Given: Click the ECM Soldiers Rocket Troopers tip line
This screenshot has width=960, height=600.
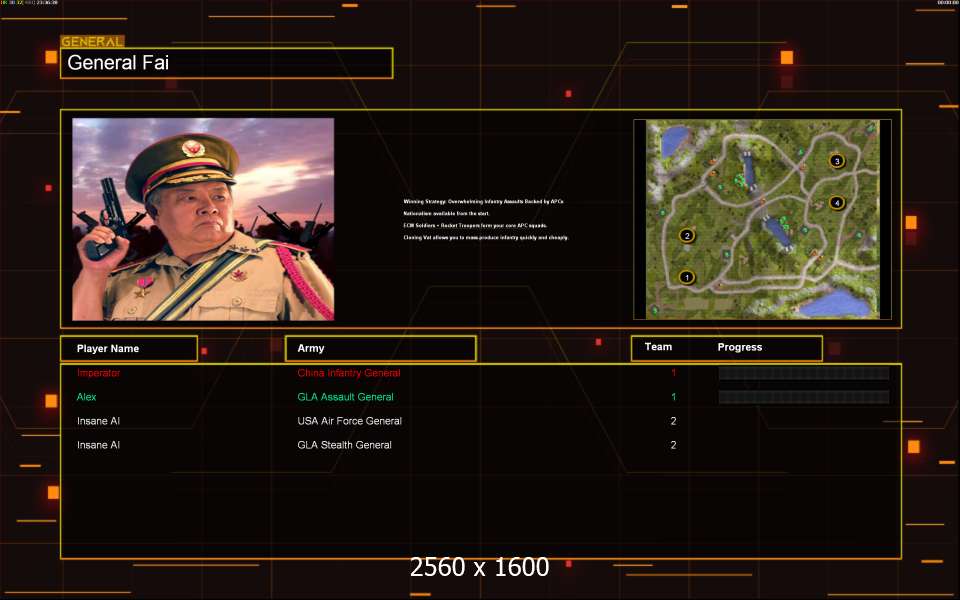Looking at the screenshot, I should pos(475,225).
